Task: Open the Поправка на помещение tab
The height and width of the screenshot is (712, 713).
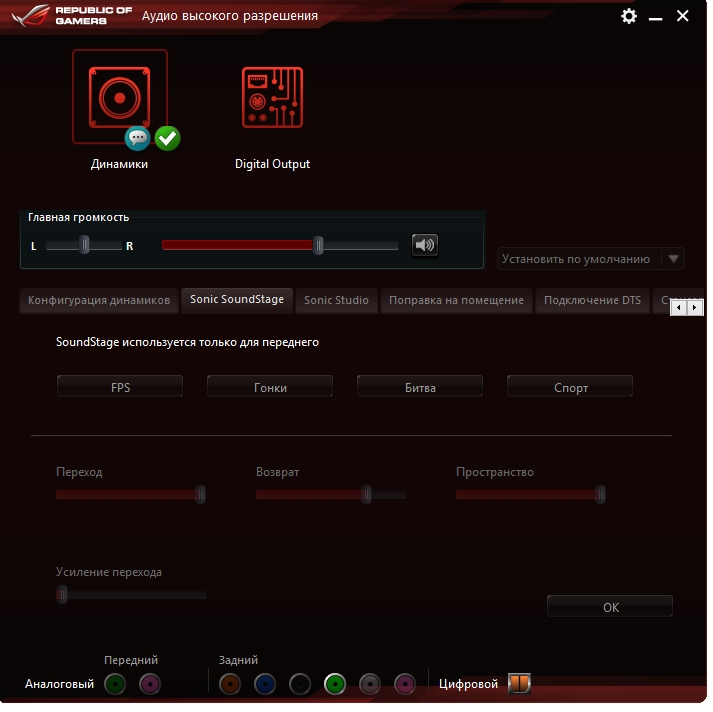Action: (x=456, y=301)
